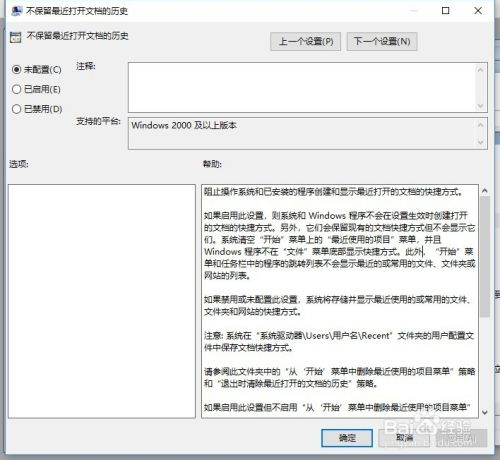Click help paragraph starting 请参阅此文件夹中的

[x=339, y=377]
